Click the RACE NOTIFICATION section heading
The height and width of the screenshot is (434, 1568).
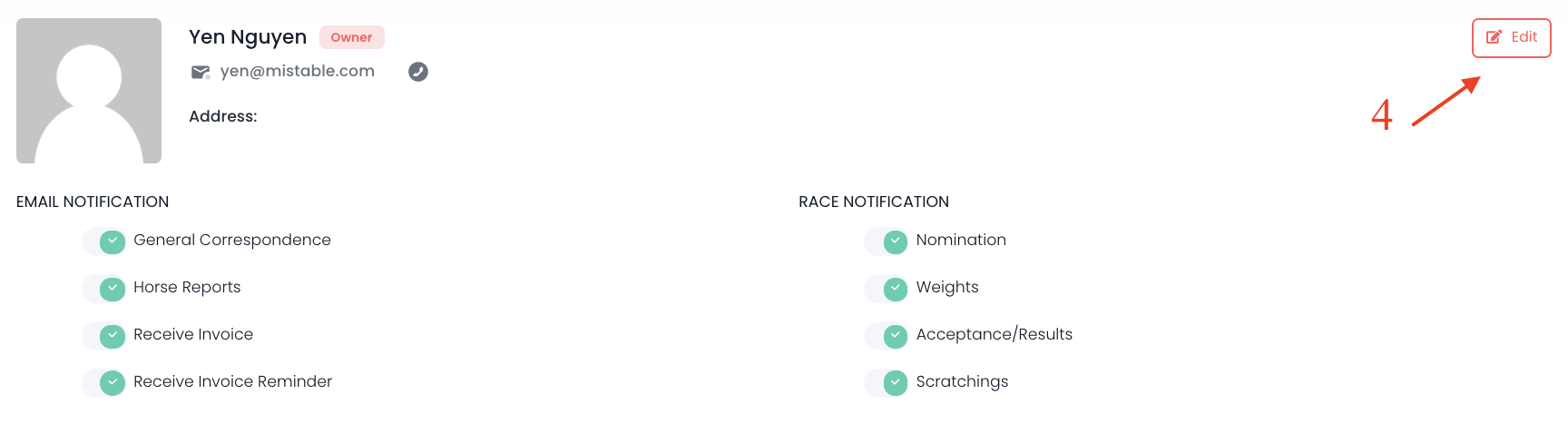tap(873, 202)
